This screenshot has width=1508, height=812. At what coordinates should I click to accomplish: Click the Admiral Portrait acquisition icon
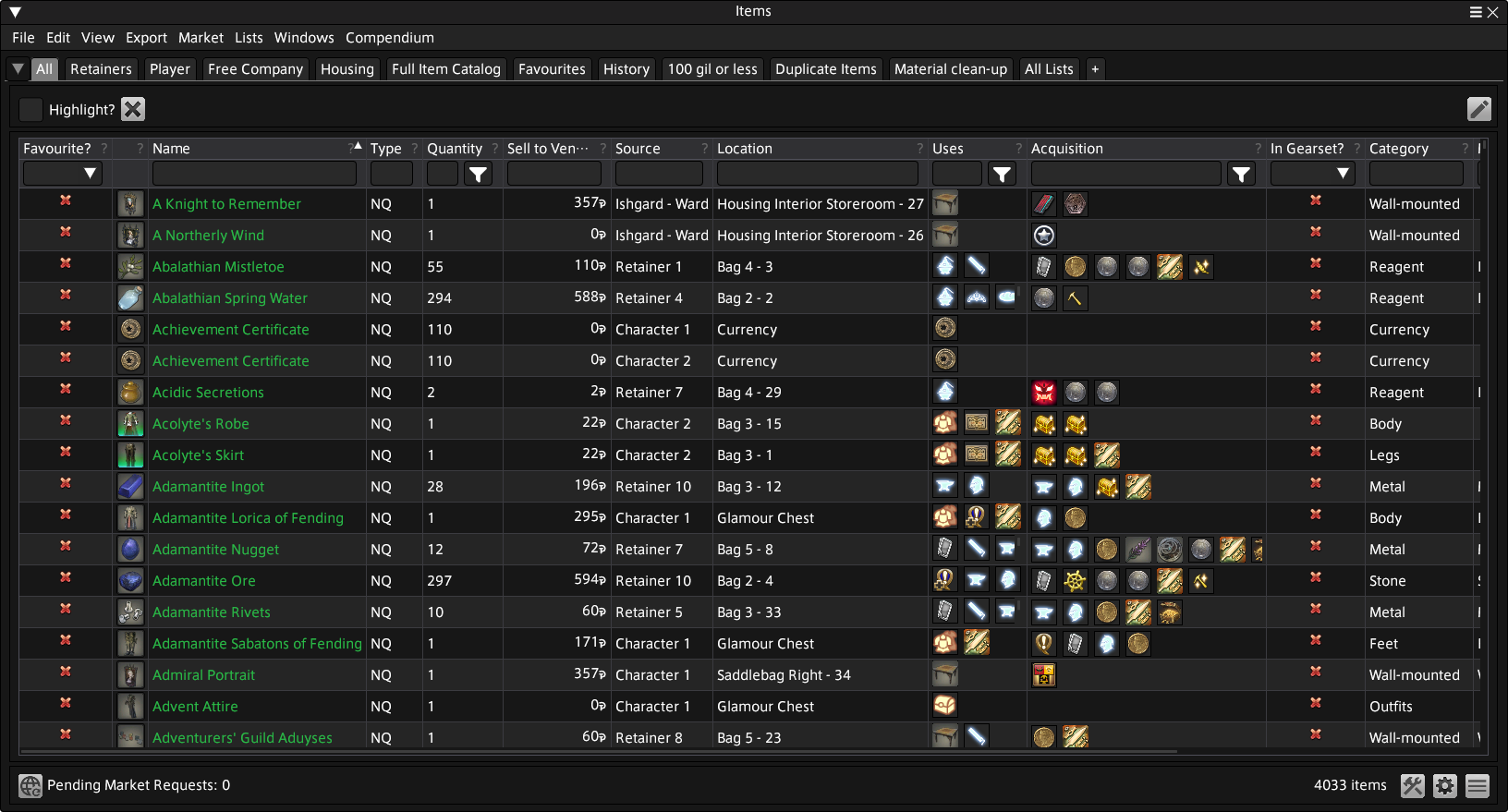[x=1044, y=675]
